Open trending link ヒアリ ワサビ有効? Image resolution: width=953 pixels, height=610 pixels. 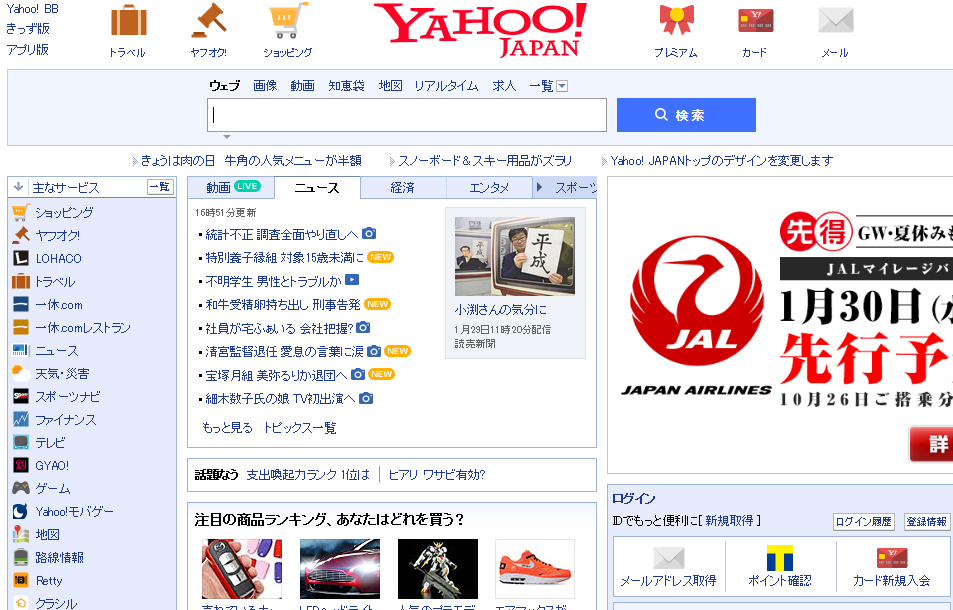tap(437, 475)
